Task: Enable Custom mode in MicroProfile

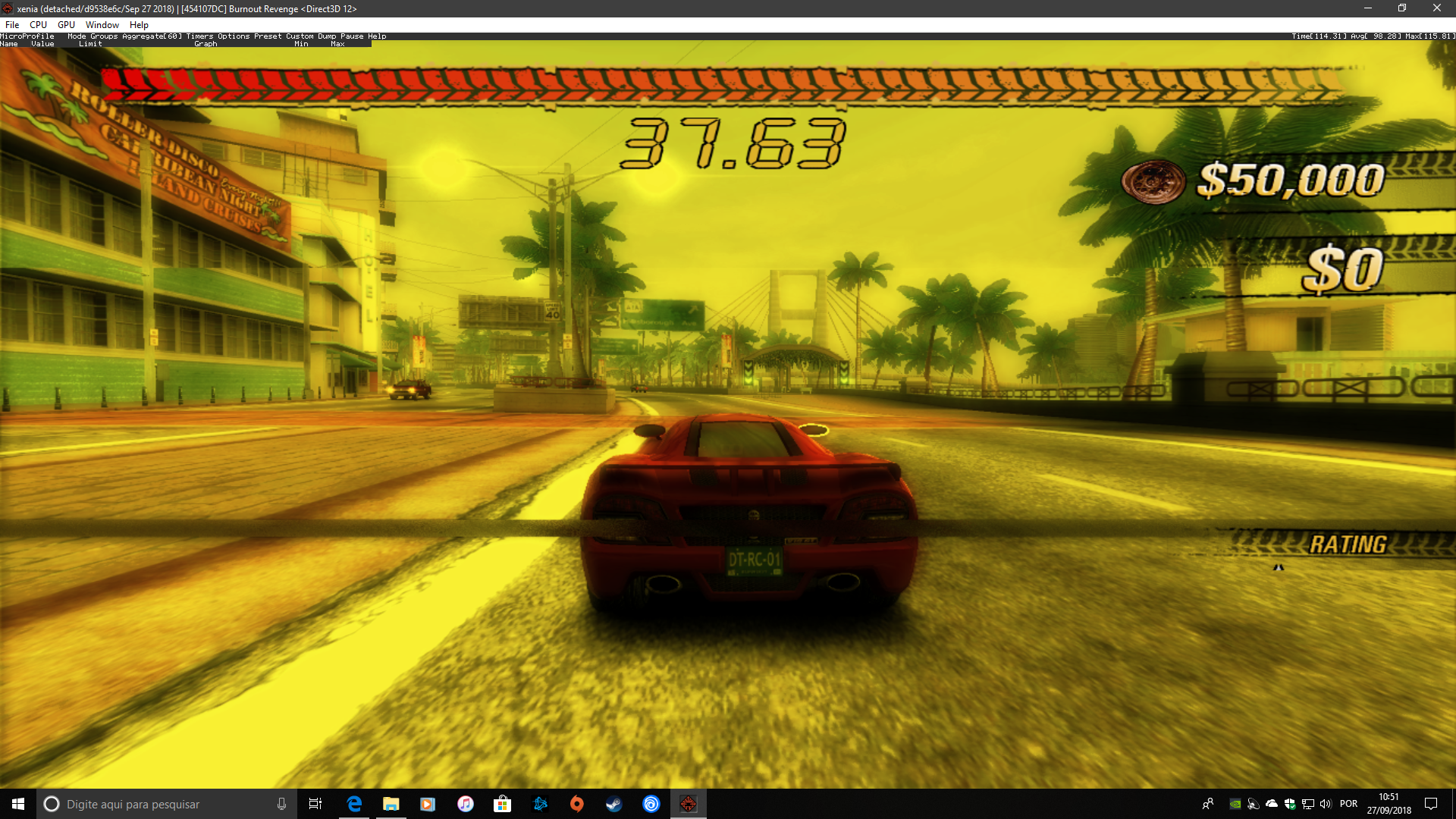Action: pyautogui.click(x=300, y=36)
